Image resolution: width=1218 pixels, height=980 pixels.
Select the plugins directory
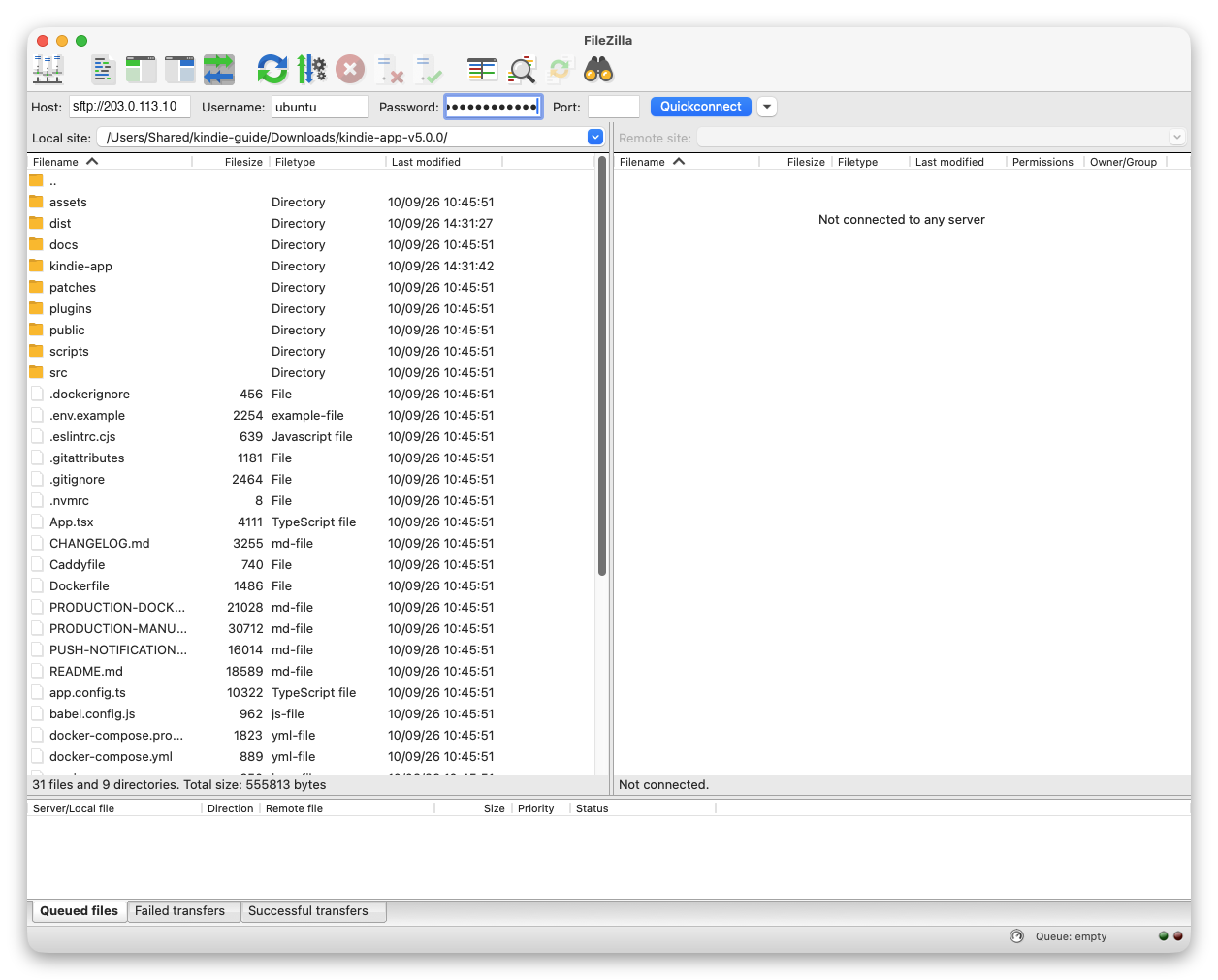[310, 308]
